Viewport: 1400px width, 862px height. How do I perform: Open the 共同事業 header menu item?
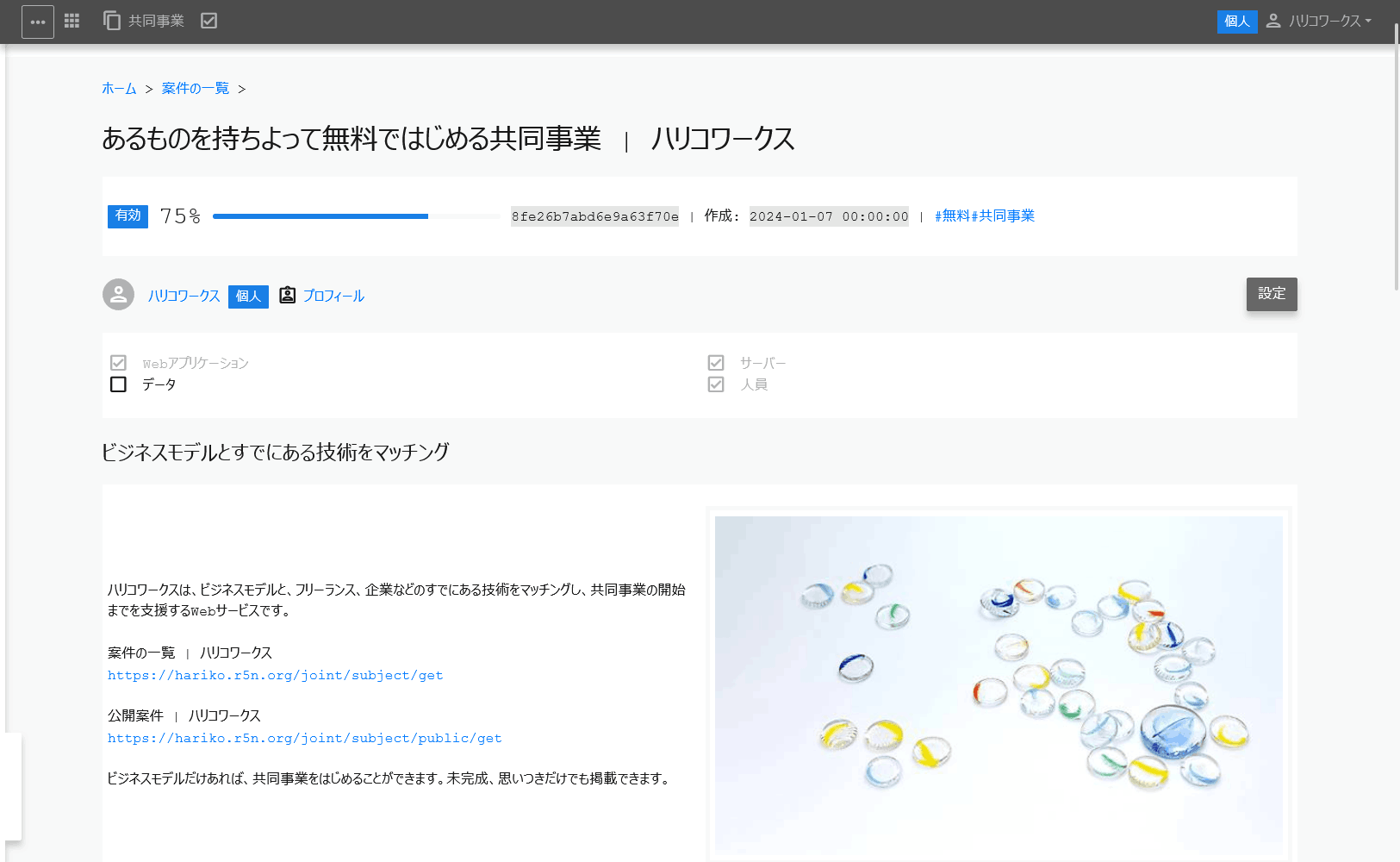(156, 21)
